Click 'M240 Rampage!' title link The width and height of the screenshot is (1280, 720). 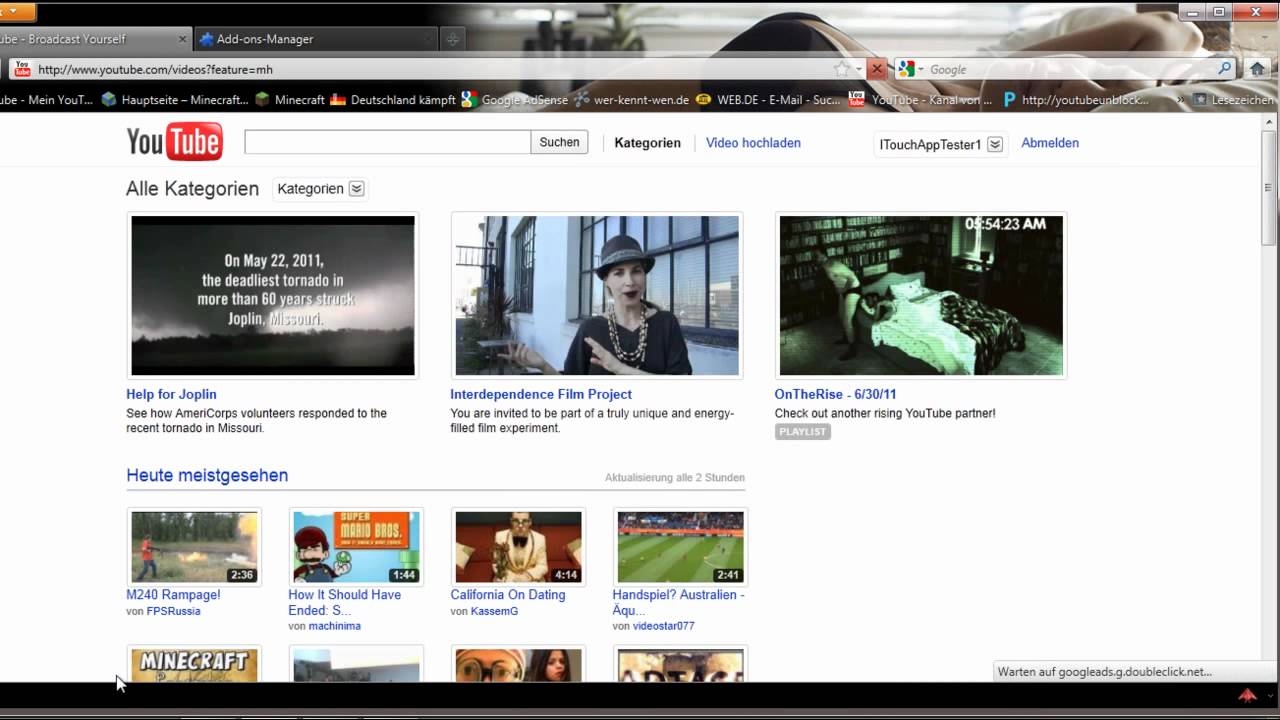(x=173, y=594)
